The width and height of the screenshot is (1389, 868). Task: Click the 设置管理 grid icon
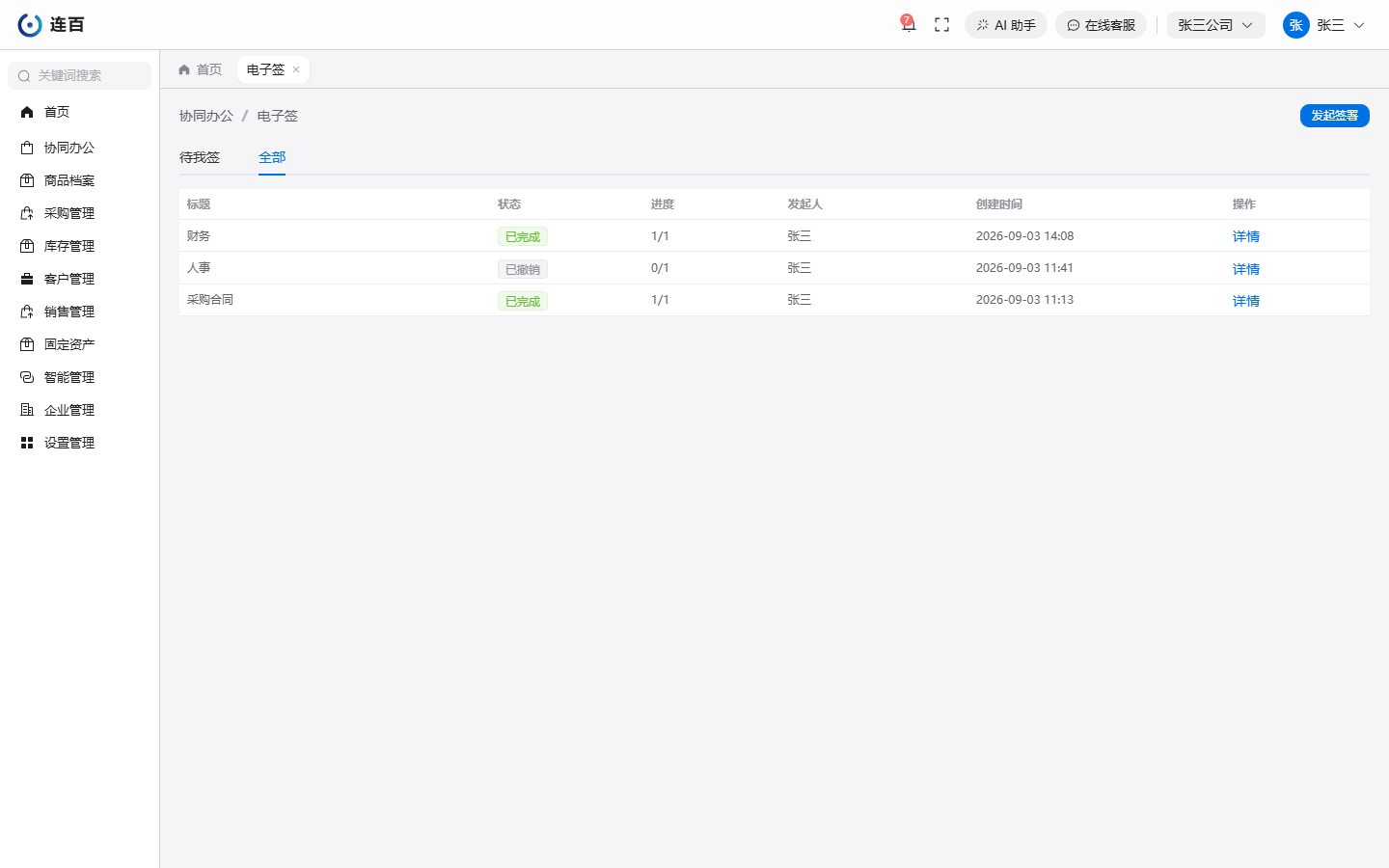(27, 444)
